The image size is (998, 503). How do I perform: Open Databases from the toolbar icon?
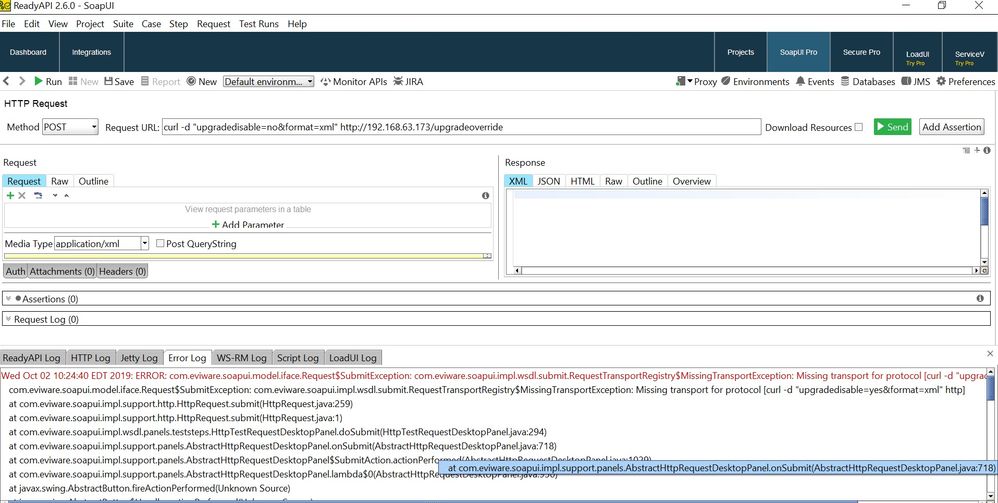coord(845,82)
